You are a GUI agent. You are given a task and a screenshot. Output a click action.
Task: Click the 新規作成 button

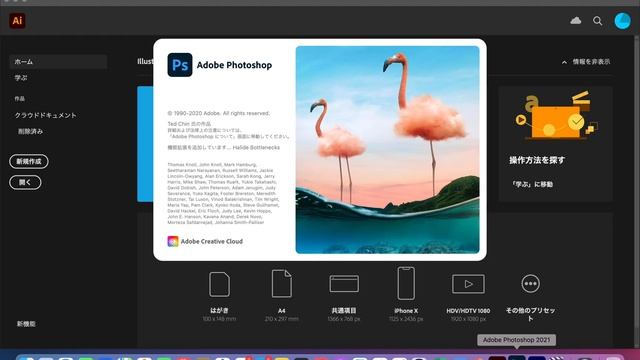click(x=29, y=161)
